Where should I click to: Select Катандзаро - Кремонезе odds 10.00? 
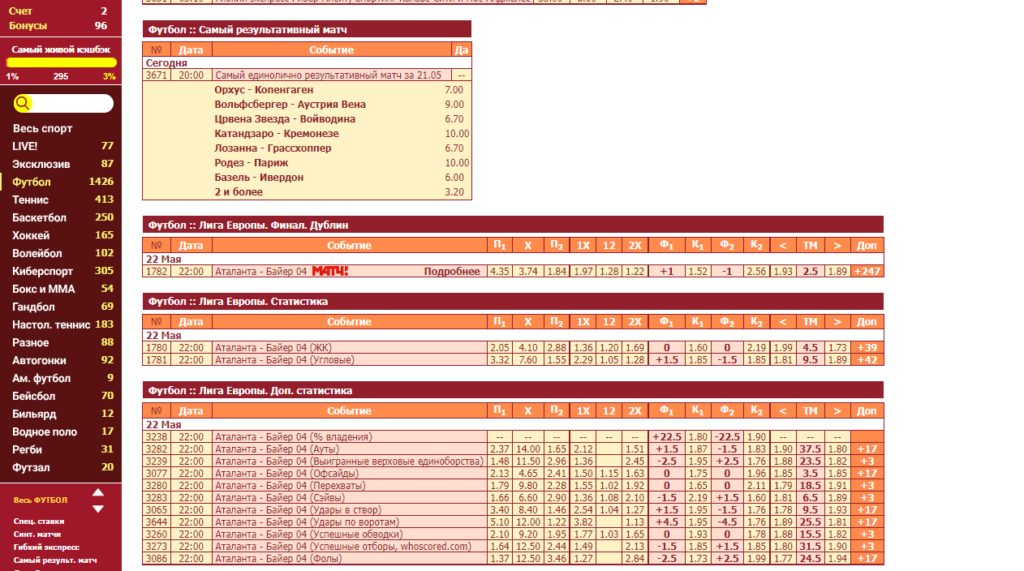(x=456, y=133)
